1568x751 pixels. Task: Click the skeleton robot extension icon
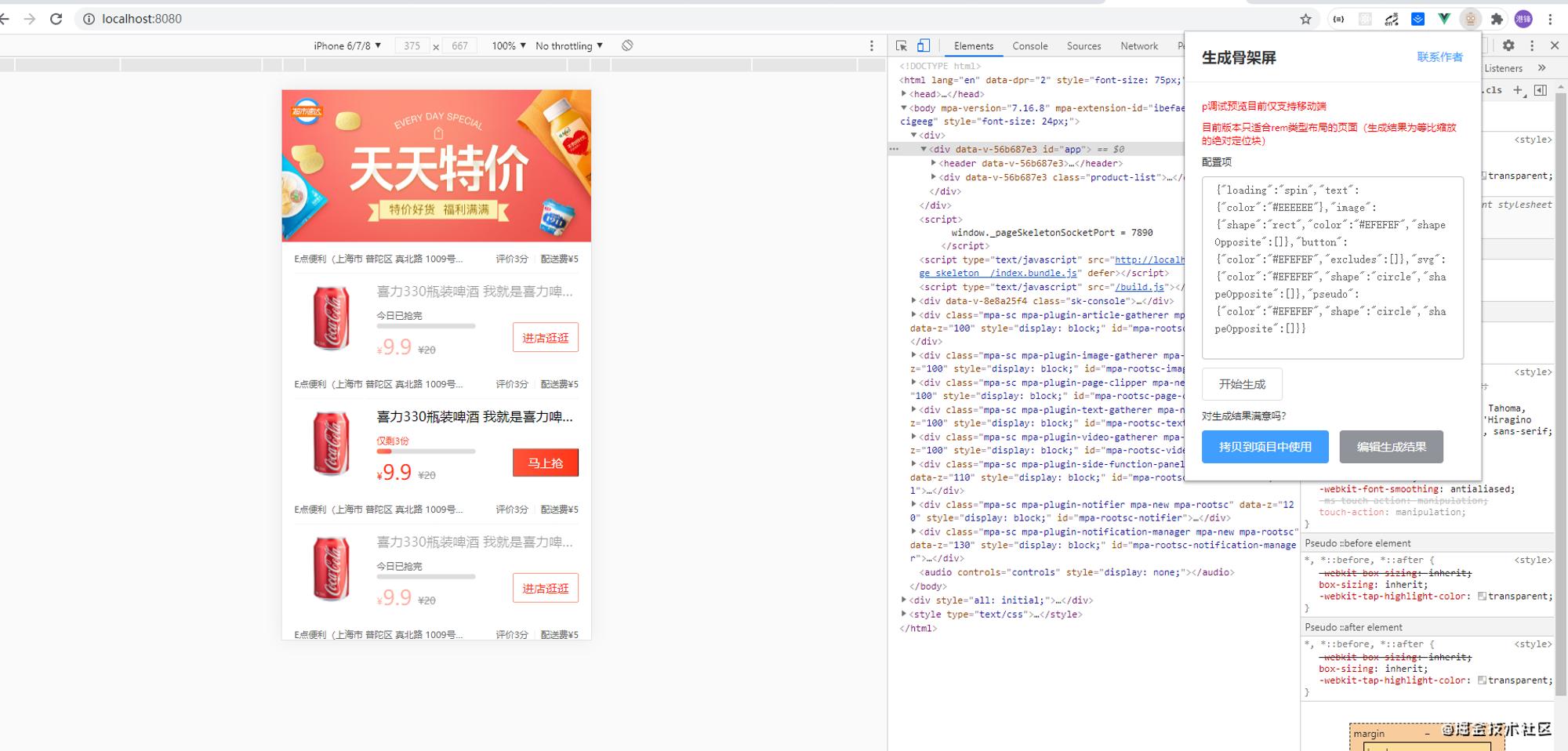pos(1471,19)
